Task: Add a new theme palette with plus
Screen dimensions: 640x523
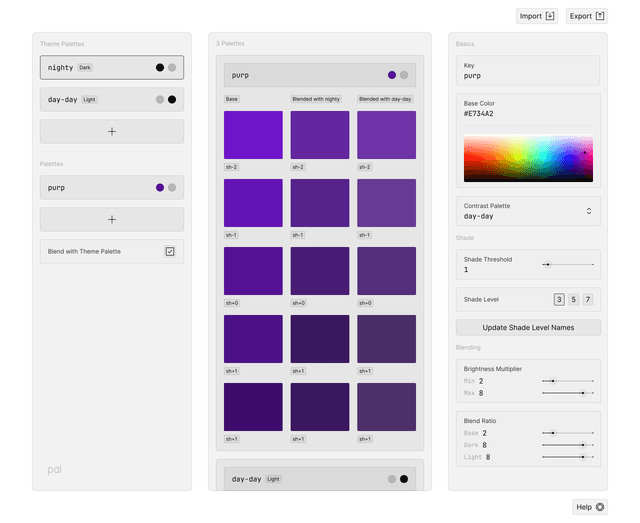Action: (x=112, y=131)
